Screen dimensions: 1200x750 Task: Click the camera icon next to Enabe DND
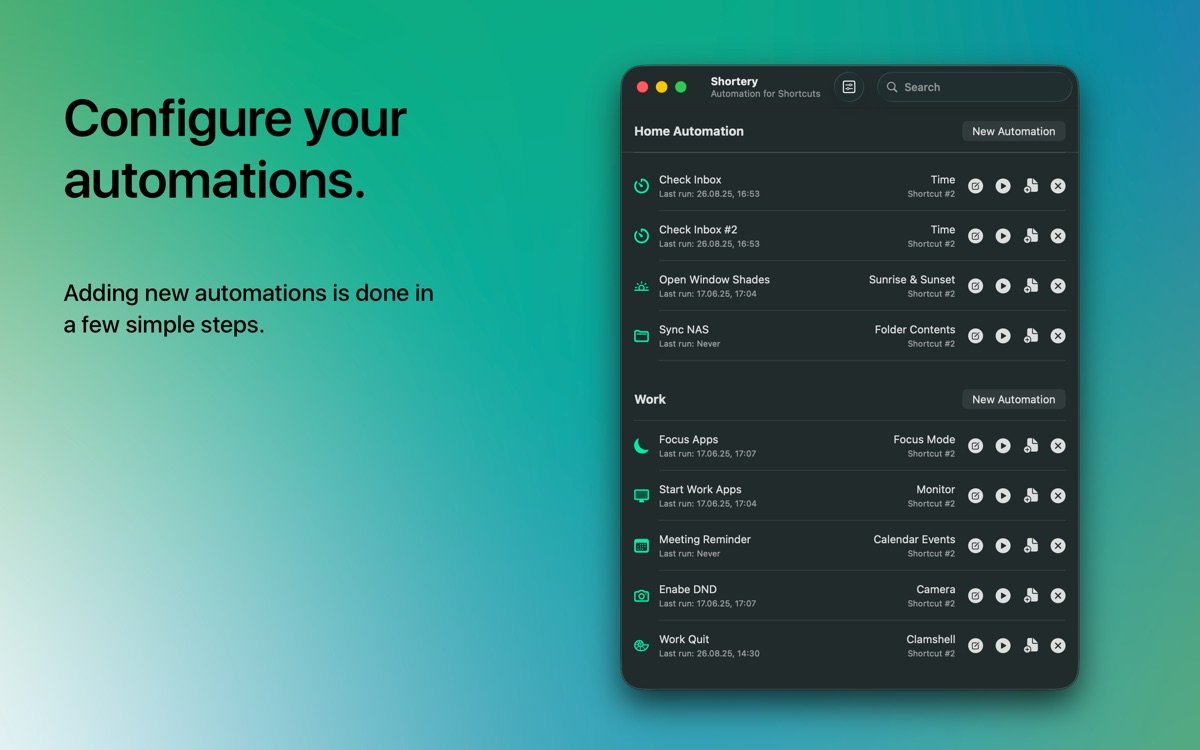click(x=642, y=596)
